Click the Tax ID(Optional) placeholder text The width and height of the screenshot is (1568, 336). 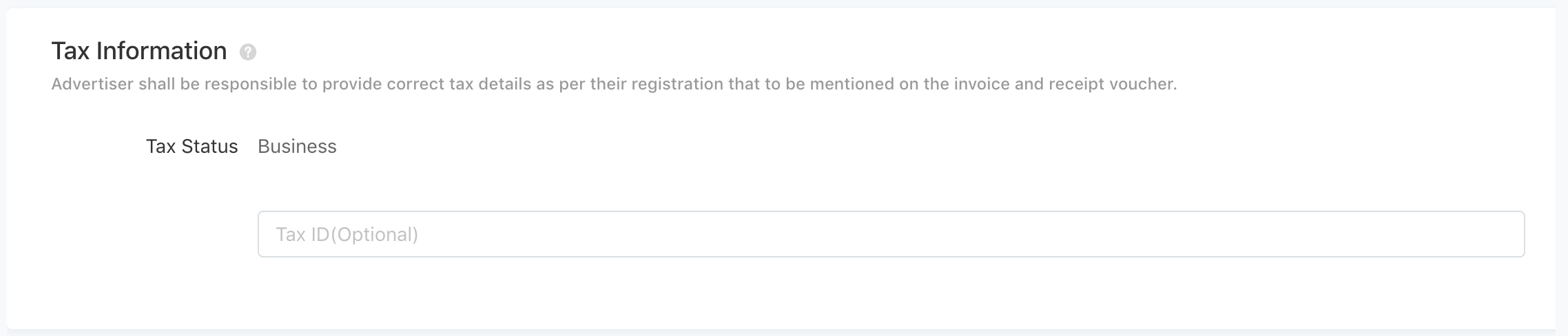tap(347, 235)
